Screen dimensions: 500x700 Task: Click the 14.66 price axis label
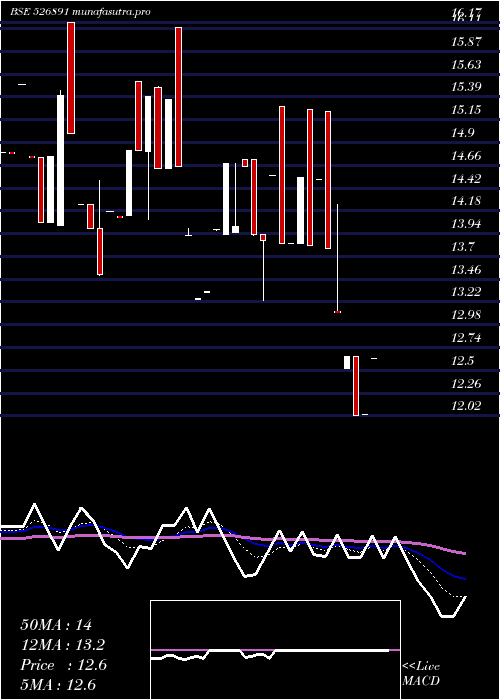pos(466,156)
